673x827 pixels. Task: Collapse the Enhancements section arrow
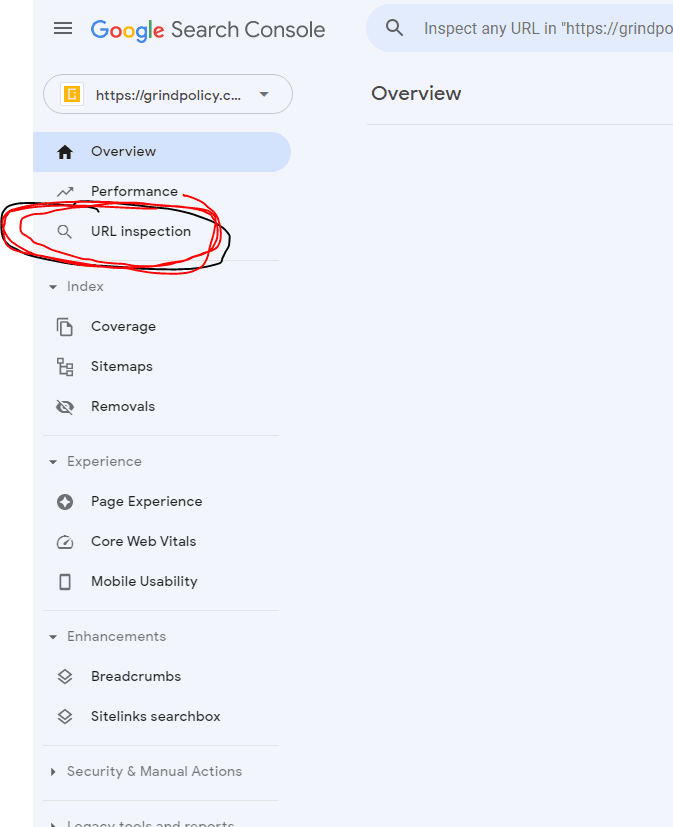pos(53,637)
